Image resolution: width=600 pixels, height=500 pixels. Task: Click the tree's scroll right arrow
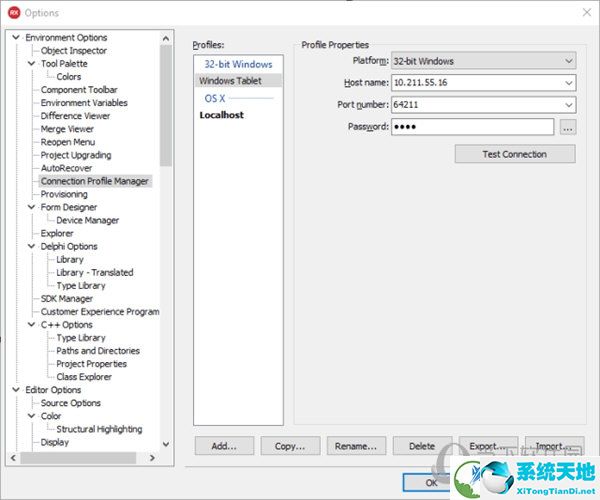tap(152, 458)
